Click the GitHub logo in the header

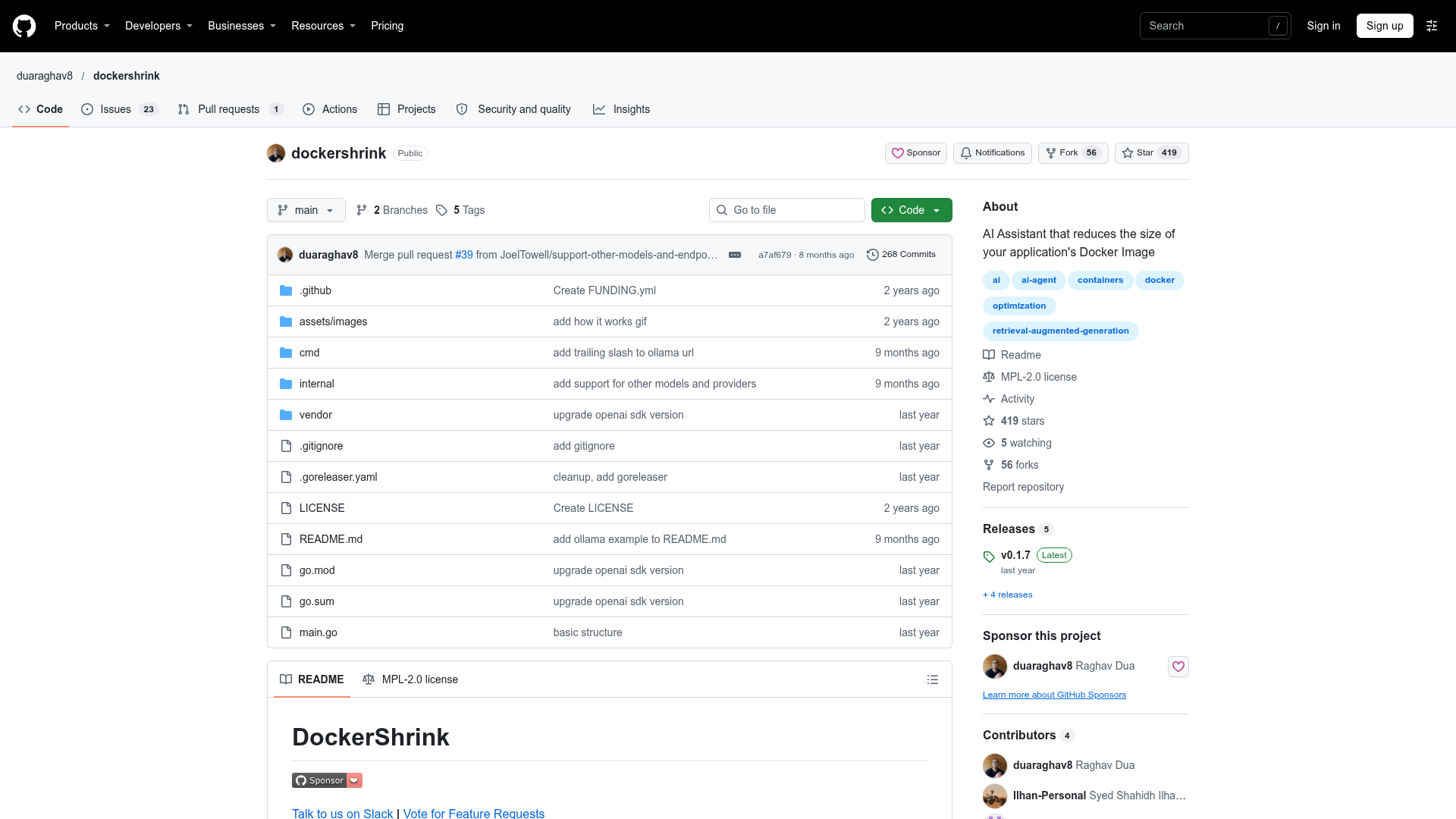24,26
